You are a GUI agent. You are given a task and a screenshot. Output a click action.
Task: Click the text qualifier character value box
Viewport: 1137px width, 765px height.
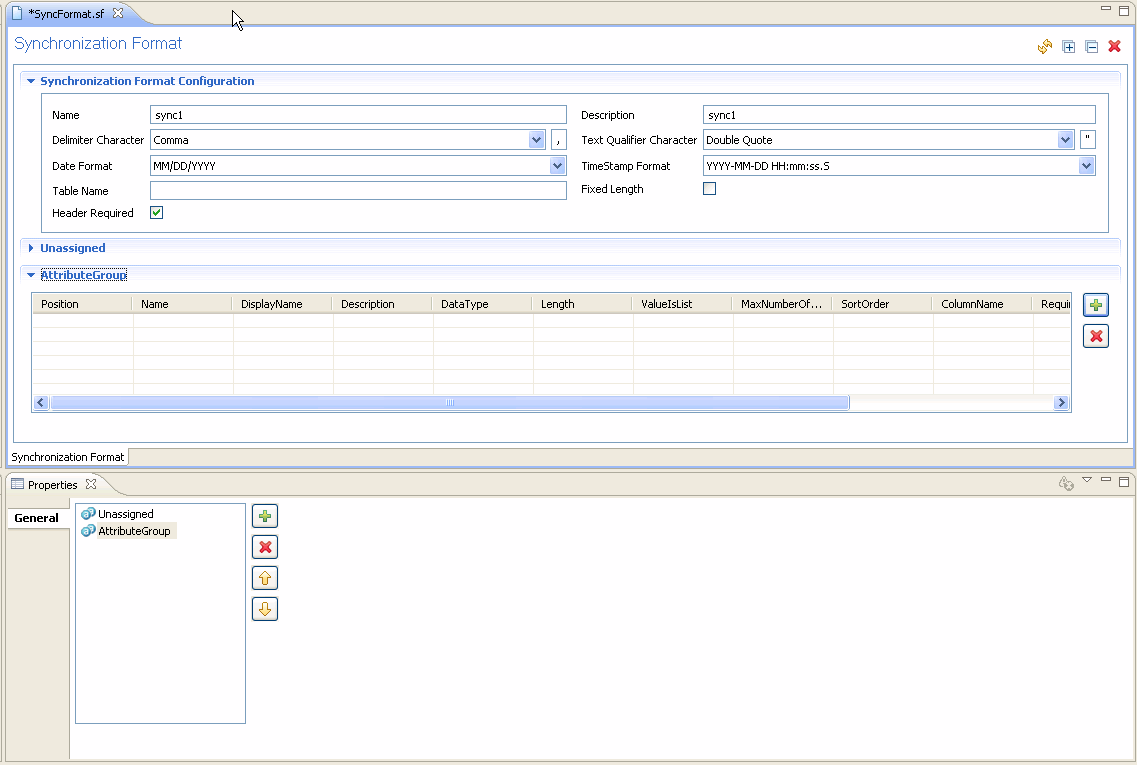point(1088,140)
